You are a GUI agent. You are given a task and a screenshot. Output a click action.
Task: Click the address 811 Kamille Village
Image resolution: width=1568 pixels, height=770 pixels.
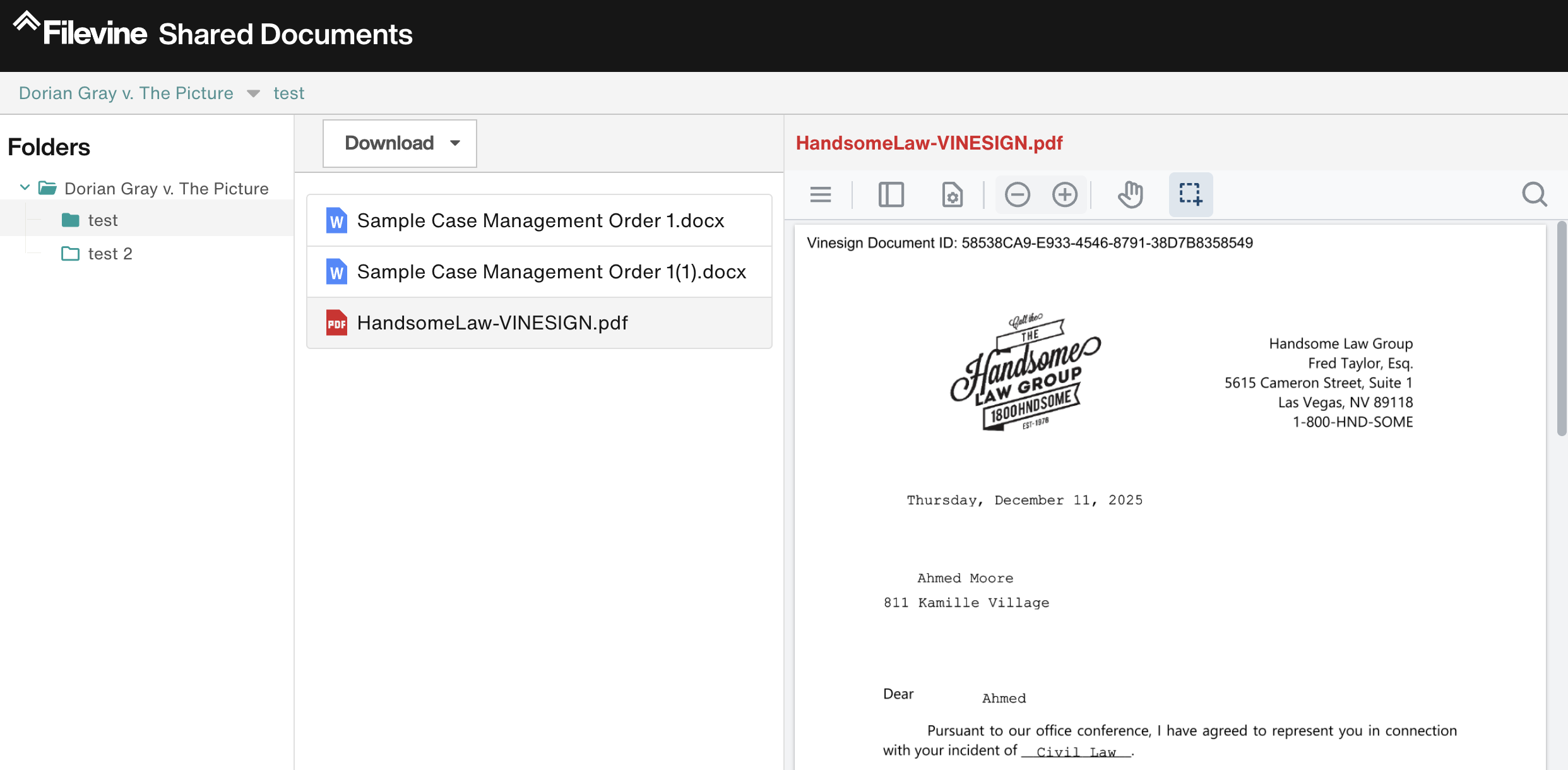coord(966,603)
